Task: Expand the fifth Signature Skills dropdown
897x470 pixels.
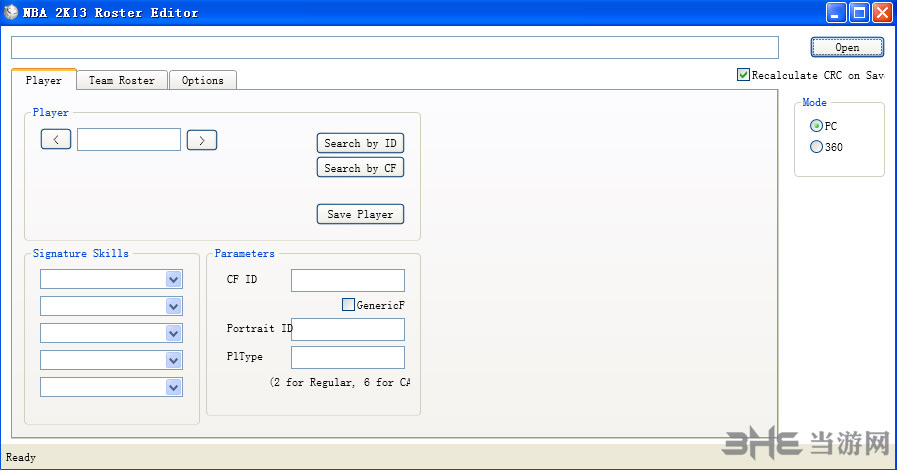Action: tap(174, 387)
